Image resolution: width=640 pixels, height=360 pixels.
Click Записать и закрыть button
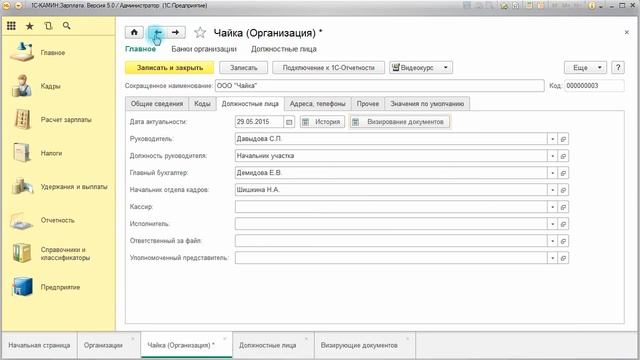[169, 68]
